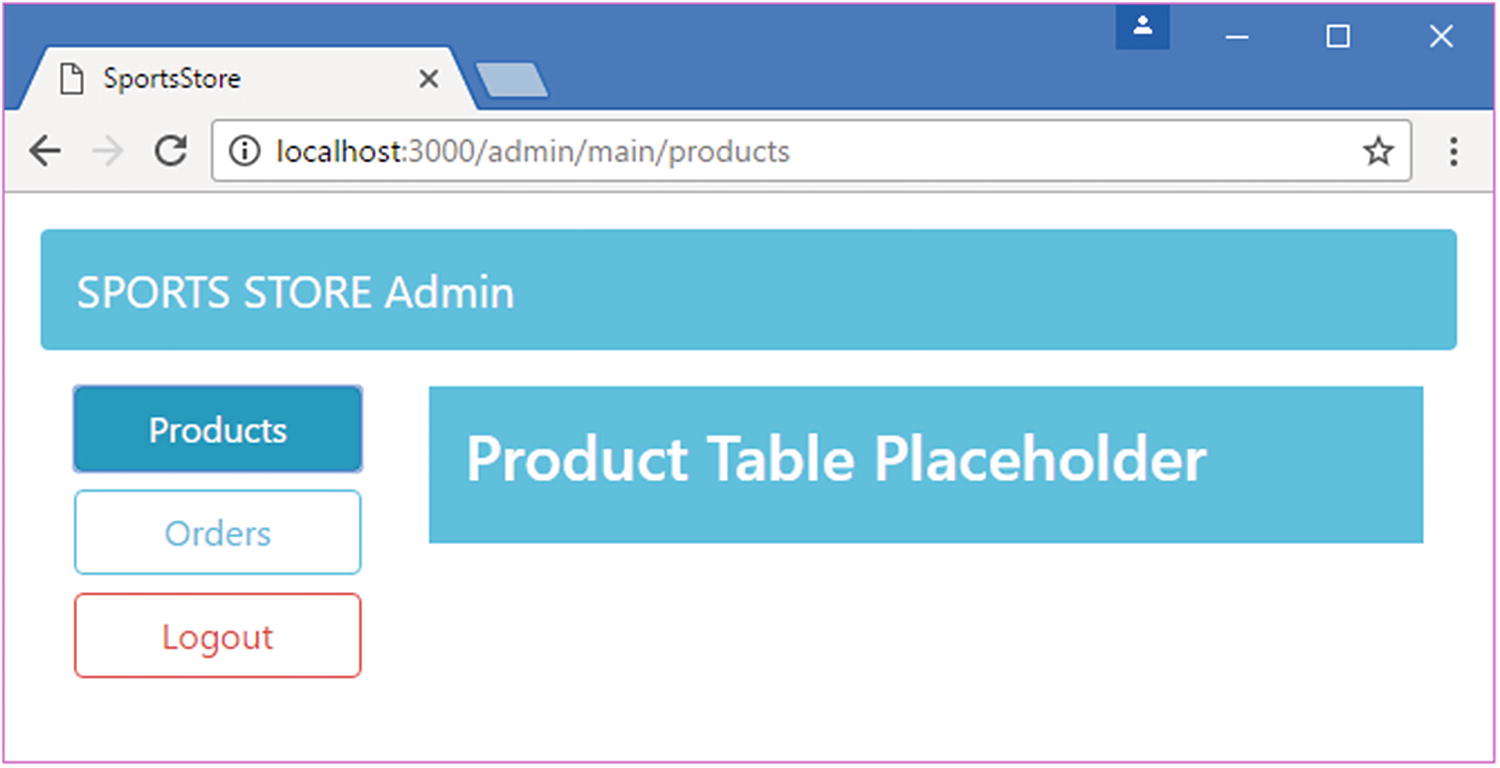Close the SportsStore tab
1500x768 pixels.
point(428,79)
